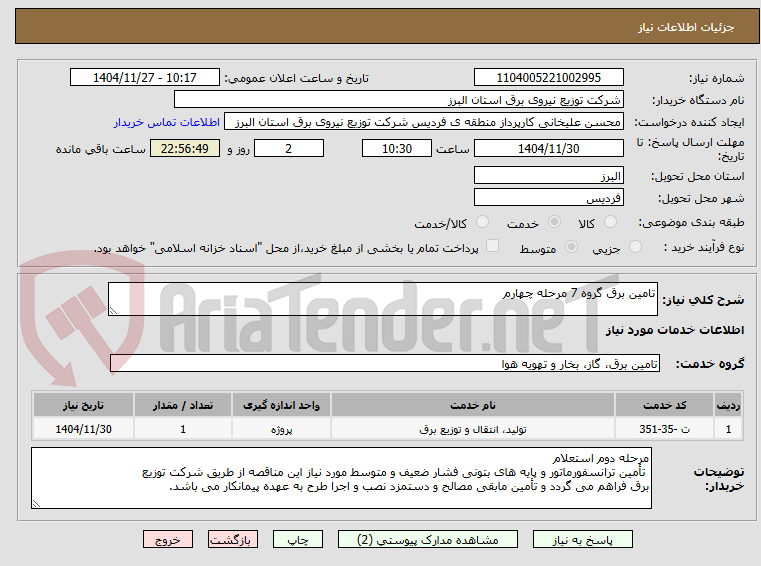Select the متوسط purchase type radio
Screen dimensions: 761x566
click(571, 247)
